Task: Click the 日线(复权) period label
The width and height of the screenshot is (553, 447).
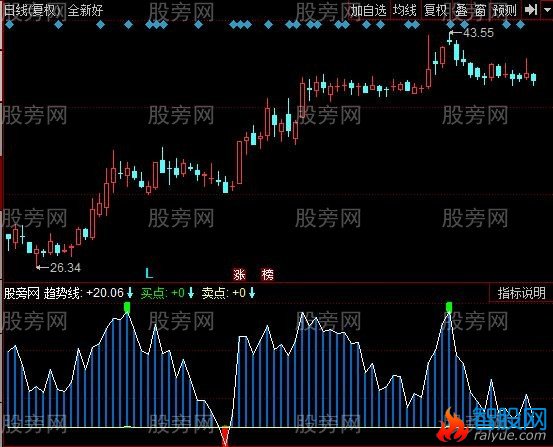Action: pos(32,11)
